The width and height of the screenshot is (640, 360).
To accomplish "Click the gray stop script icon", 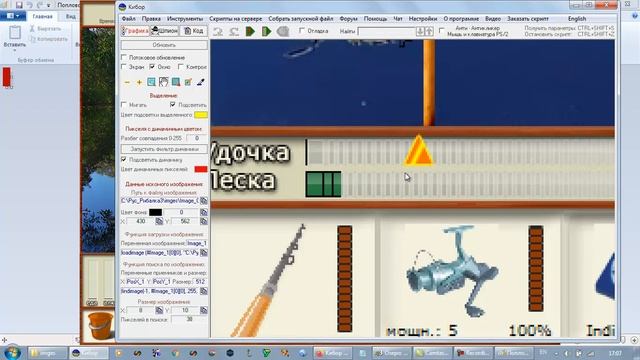I will [x=283, y=31].
